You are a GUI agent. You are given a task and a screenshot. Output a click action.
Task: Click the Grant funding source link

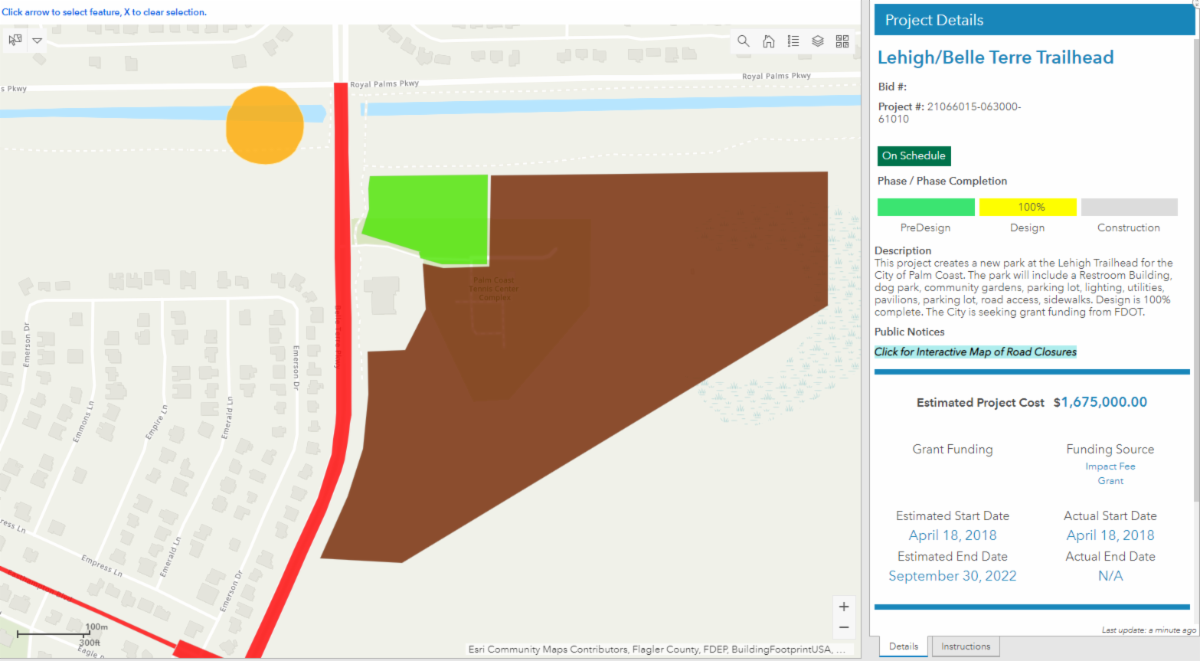click(1110, 481)
